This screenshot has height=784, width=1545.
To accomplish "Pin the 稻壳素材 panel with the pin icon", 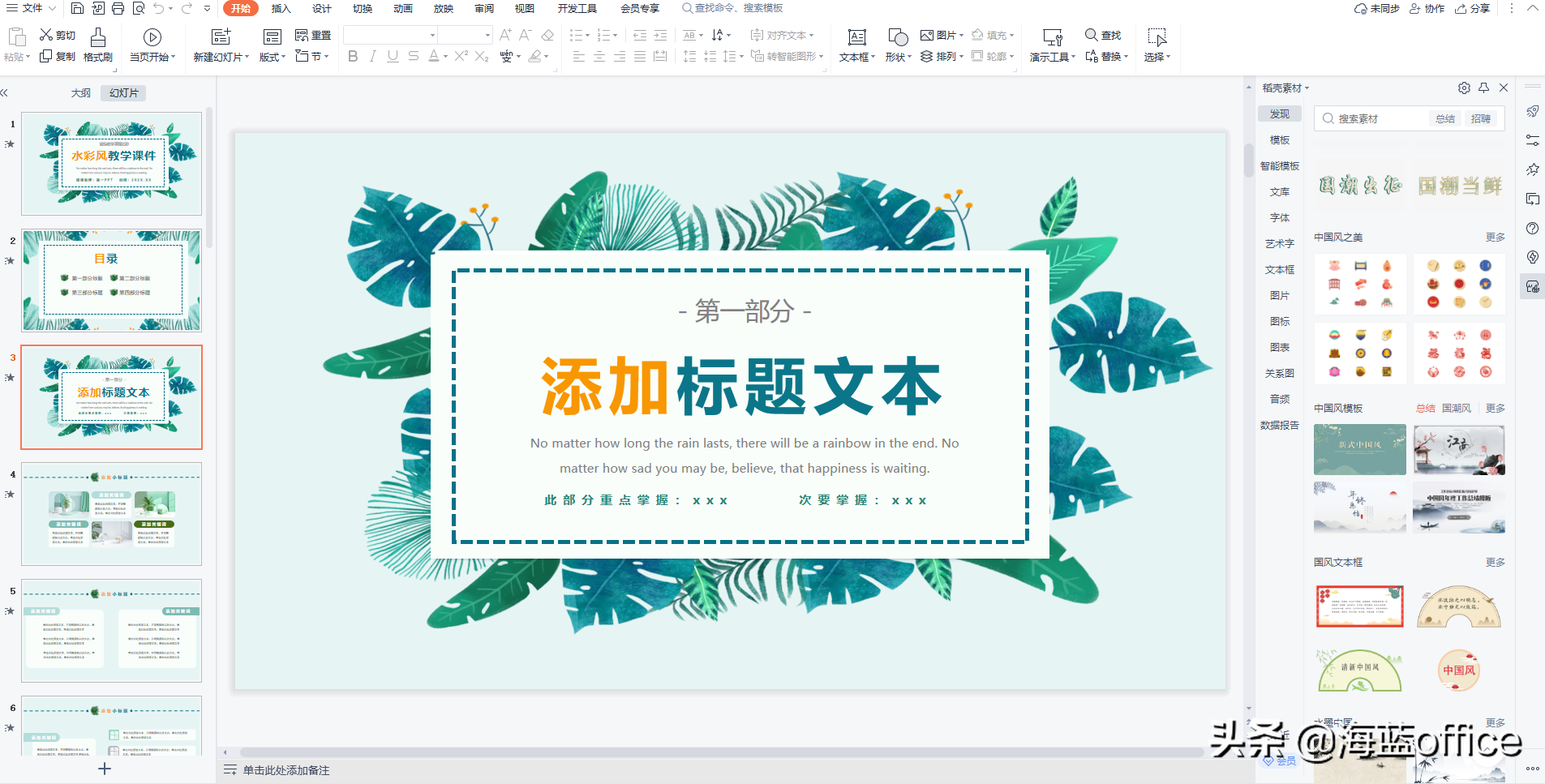I will (1484, 88).
